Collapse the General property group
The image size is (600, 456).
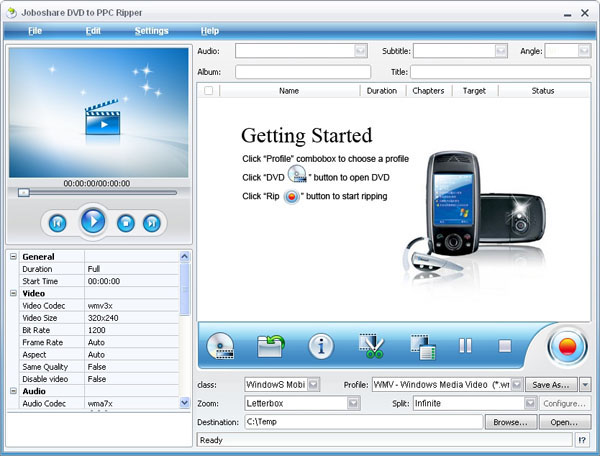coord(13,256)
